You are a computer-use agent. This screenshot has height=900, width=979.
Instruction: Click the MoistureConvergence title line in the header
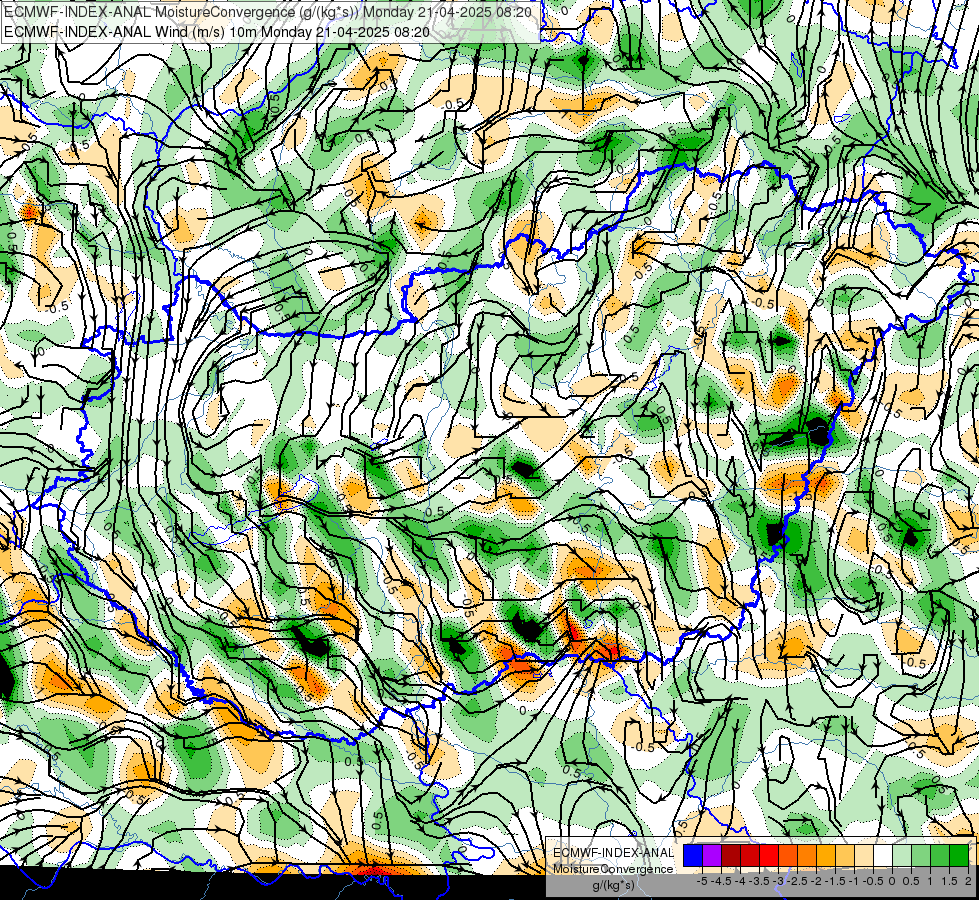(268, 12)
